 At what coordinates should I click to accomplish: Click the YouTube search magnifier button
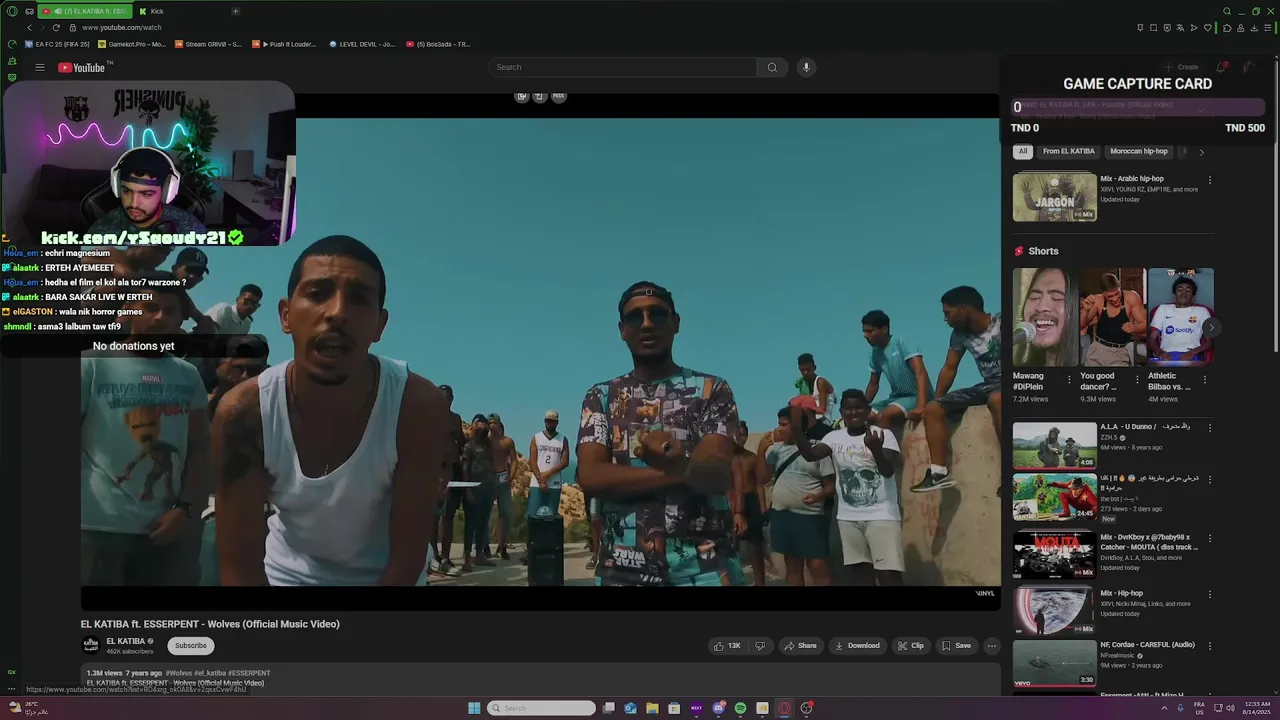click(772, 67)
